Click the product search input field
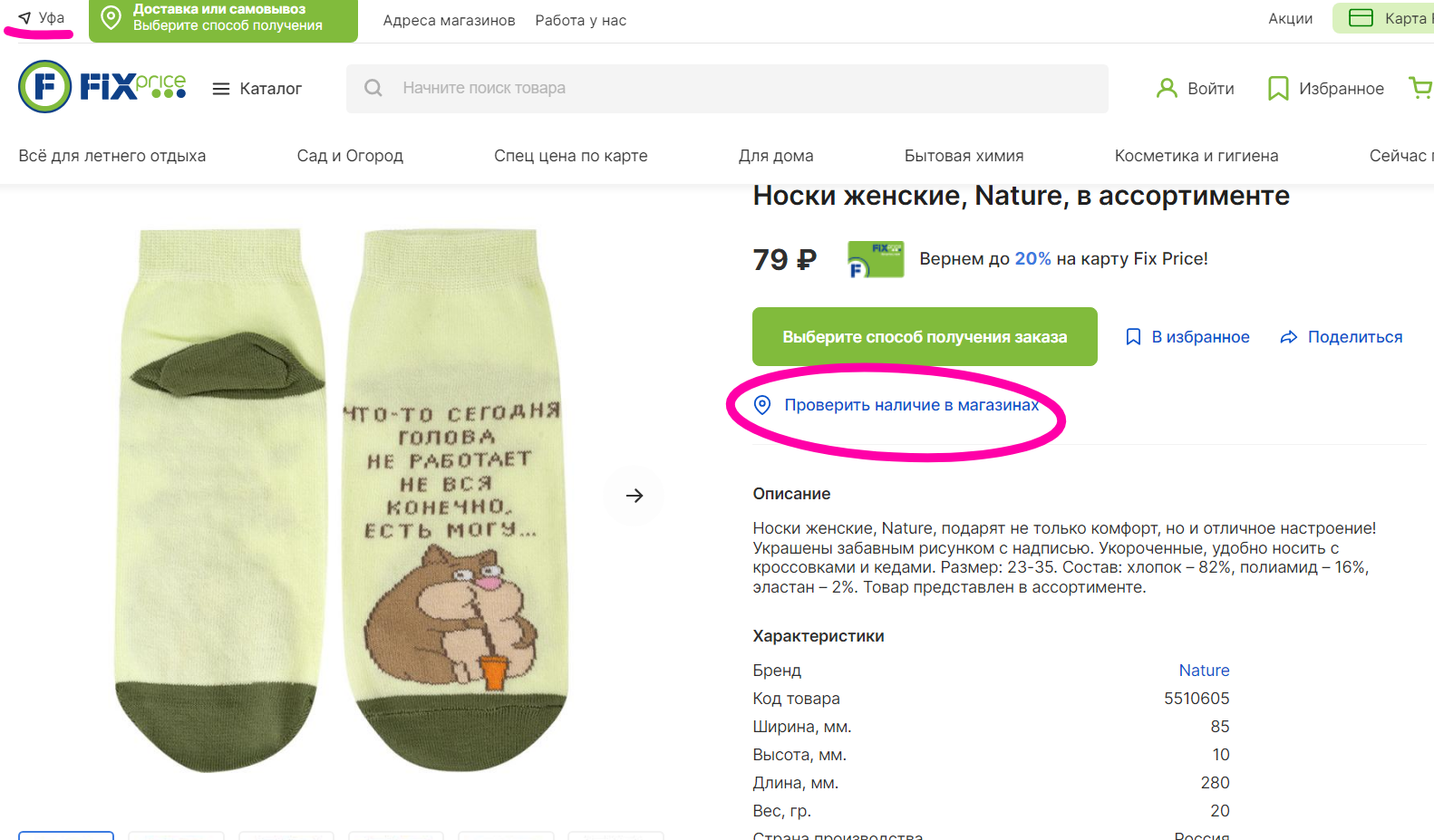The image size is (1434, 840). pos(725,88)
